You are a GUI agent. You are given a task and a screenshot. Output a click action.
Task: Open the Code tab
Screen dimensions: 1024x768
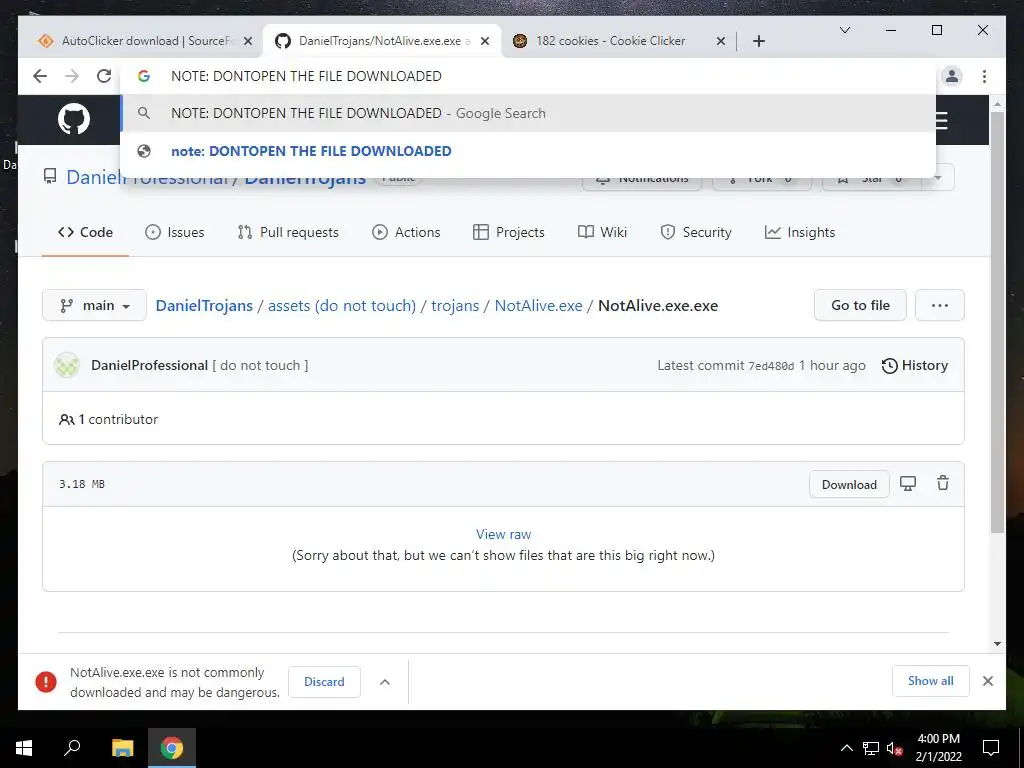click(x=86, y=232)
